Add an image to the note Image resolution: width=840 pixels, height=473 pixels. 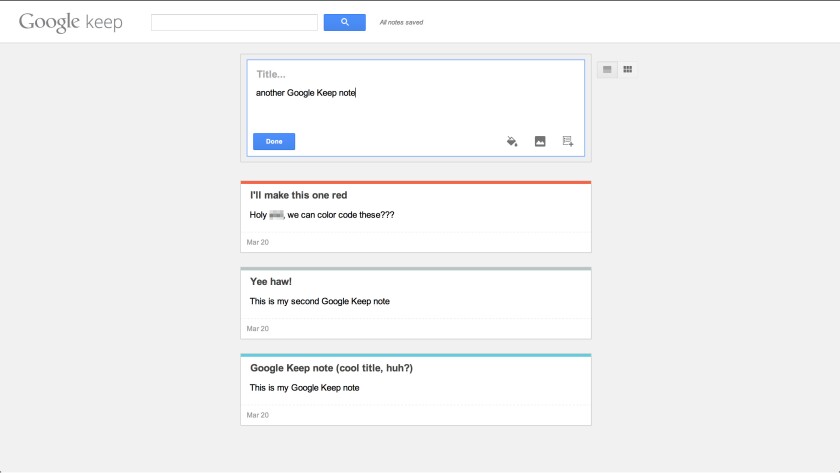pyautogui.click(x=540, y=141)
